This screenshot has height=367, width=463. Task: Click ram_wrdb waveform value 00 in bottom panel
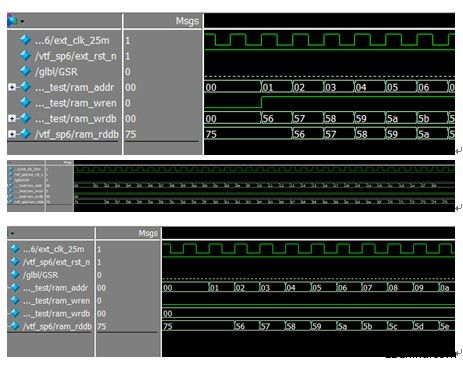coord(168,313)
